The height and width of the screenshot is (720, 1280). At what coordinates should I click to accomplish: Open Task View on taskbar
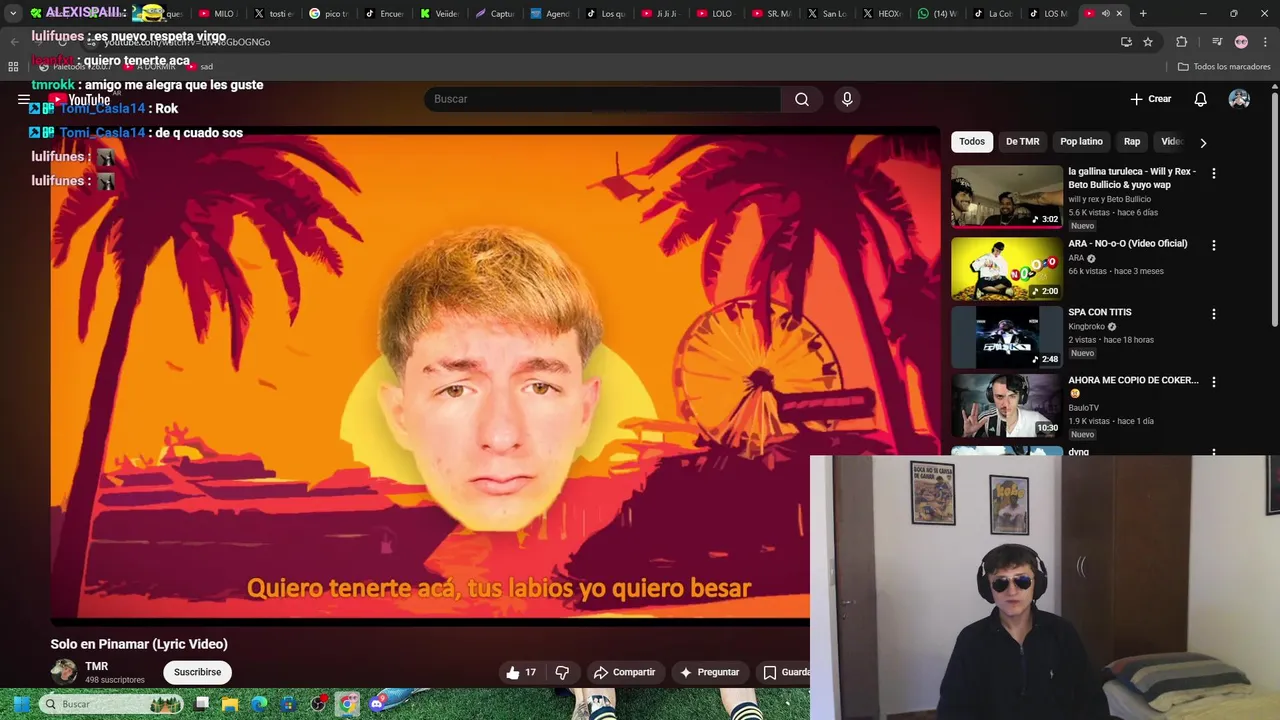pos(201,704)
